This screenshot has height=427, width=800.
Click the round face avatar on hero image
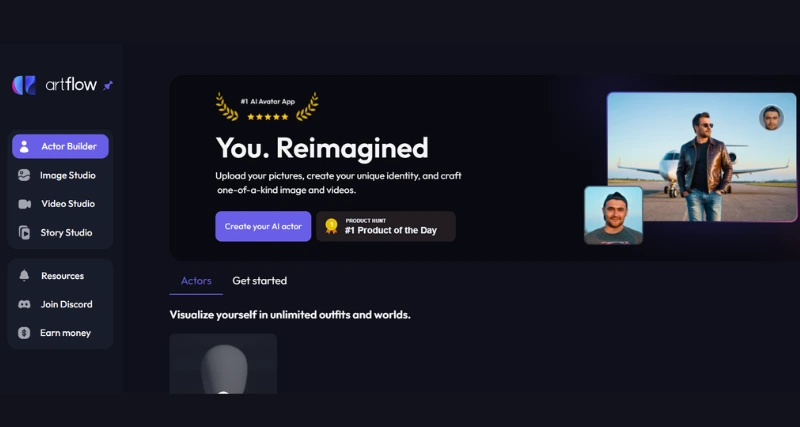[771, 118]
